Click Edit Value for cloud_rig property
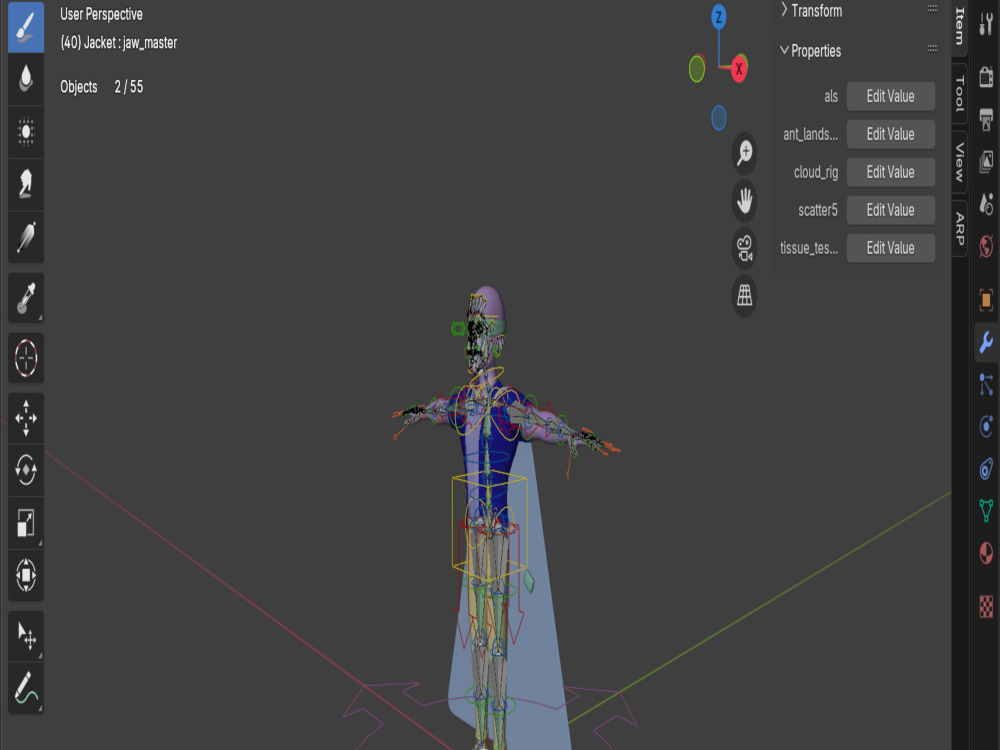 click(890, 172)
